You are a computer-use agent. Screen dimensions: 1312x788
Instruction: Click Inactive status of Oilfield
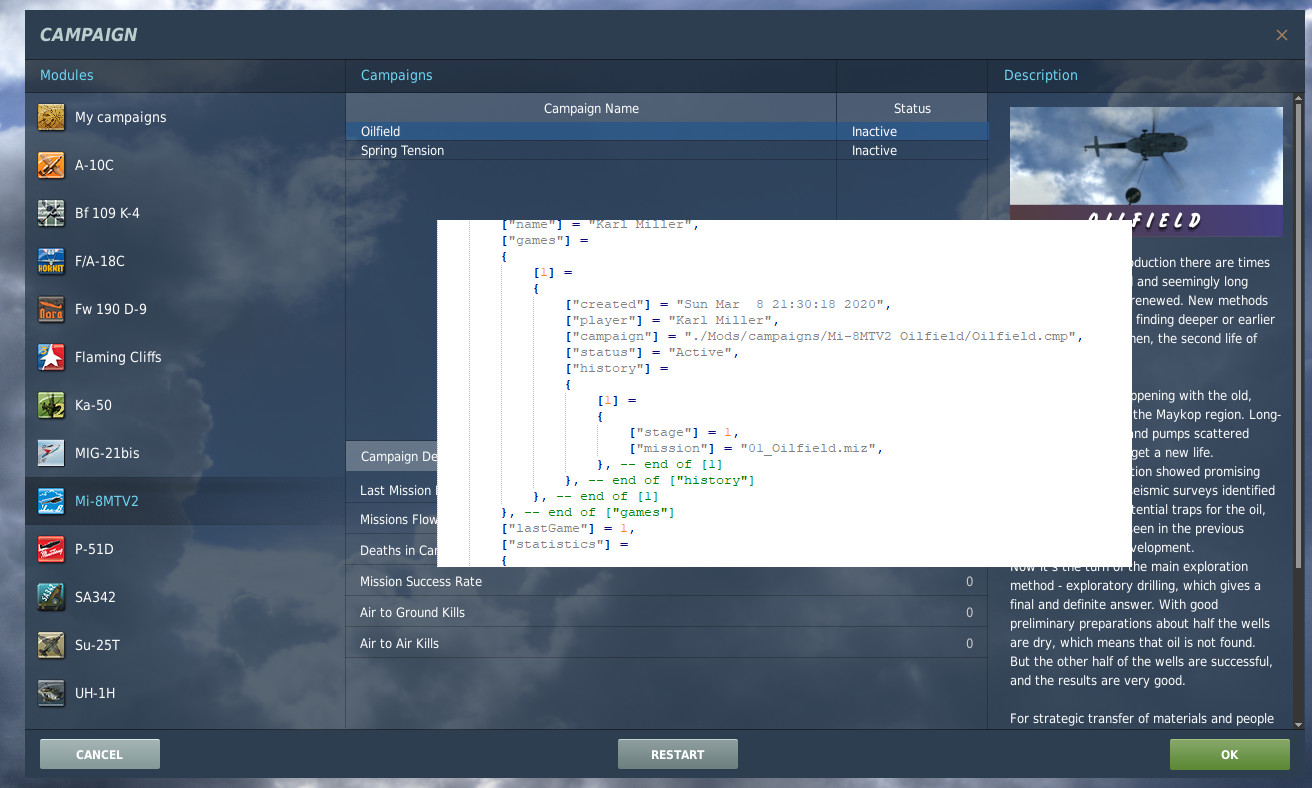click(874, 131)
